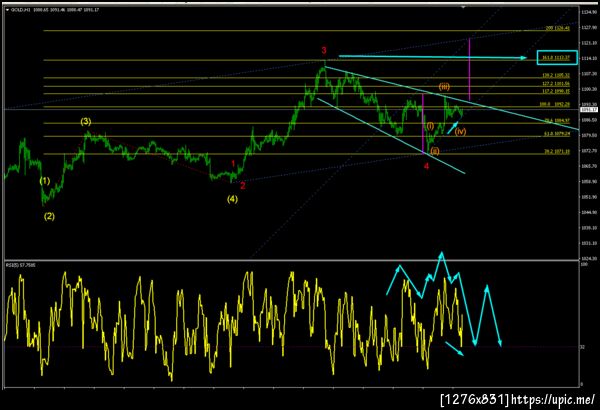The image size is (600, 410).
Task: Select the RSI indicator label
Action: (21, 265)
